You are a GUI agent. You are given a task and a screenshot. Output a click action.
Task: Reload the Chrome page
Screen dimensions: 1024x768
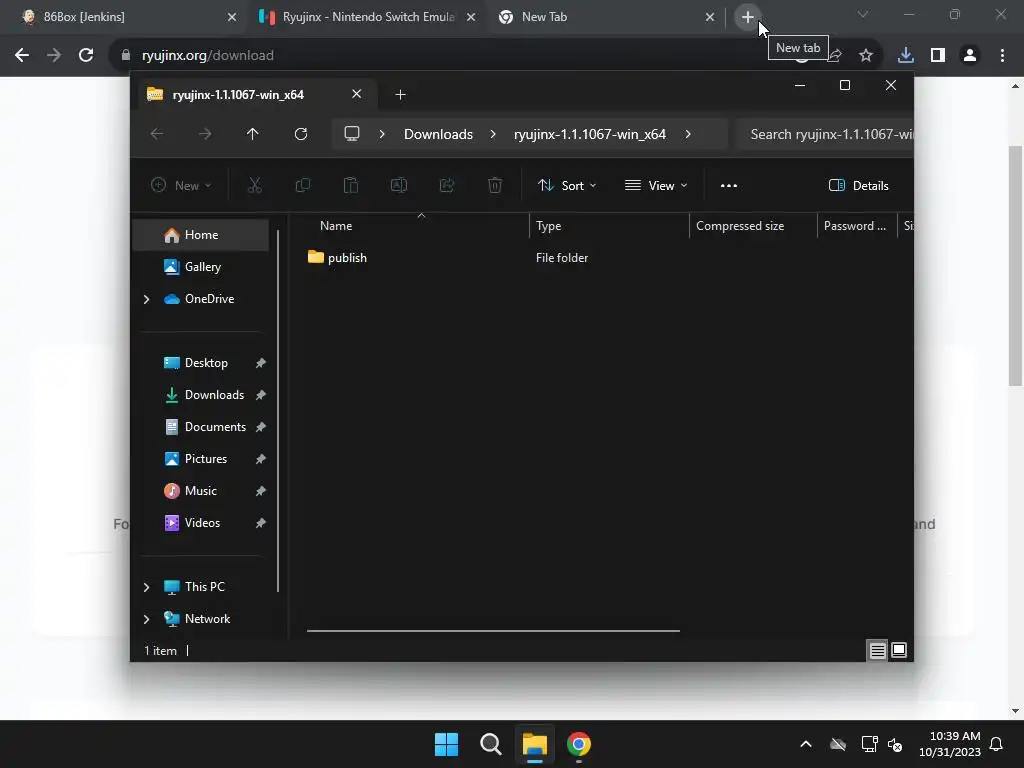point(86,55)
